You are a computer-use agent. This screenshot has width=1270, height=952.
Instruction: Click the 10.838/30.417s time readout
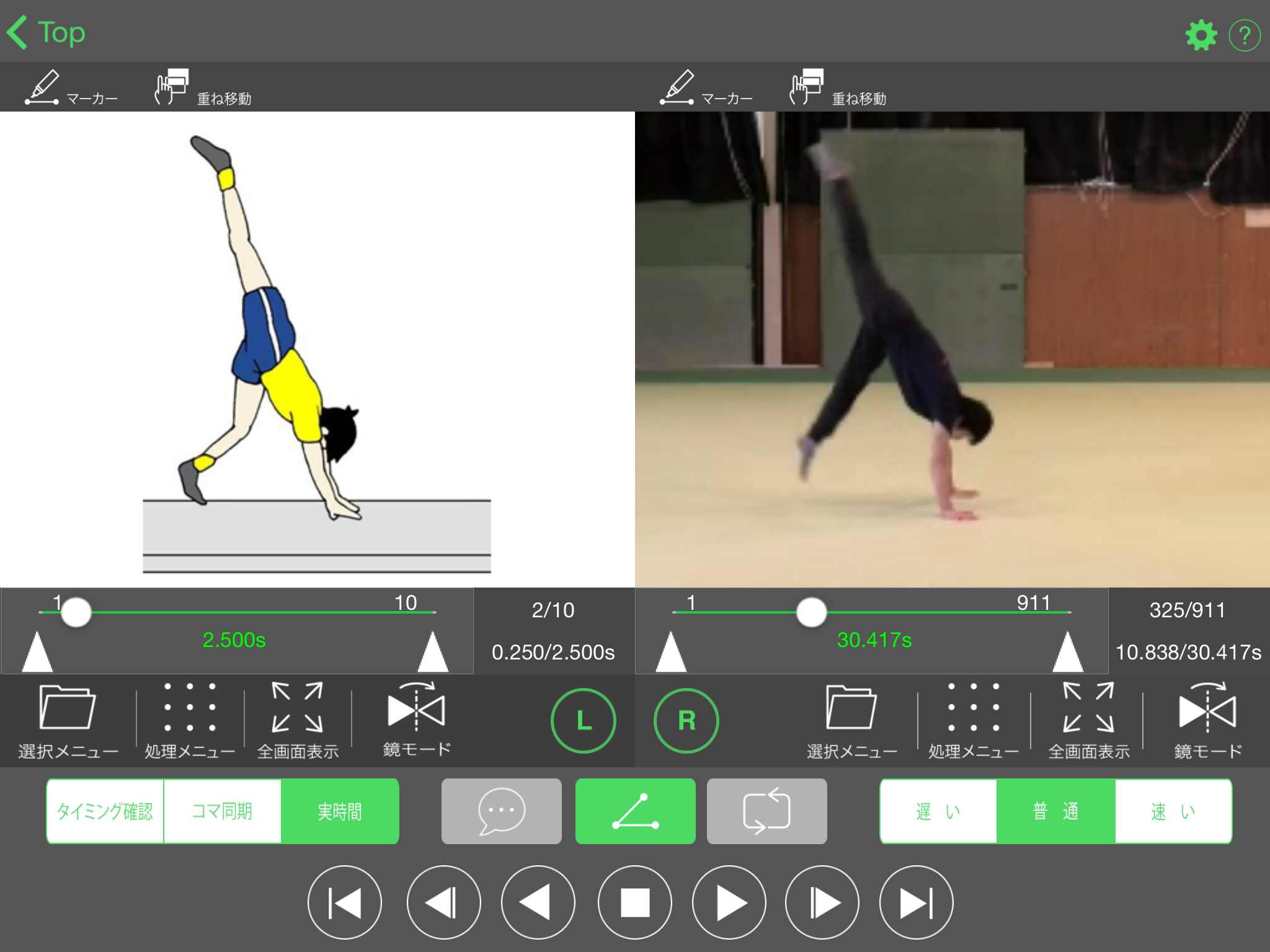[1188, 652]
